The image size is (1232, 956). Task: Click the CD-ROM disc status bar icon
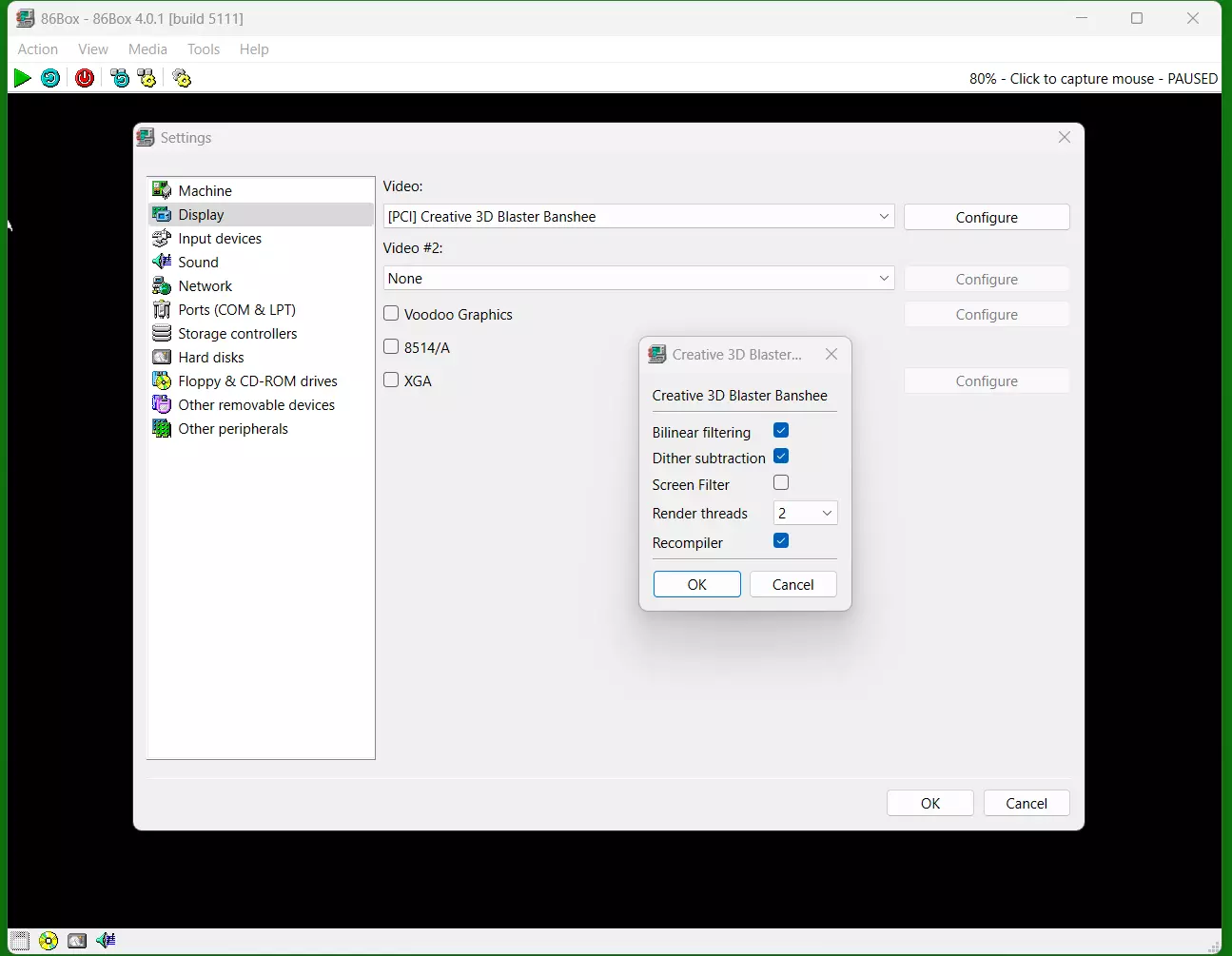tap(49, 941)
